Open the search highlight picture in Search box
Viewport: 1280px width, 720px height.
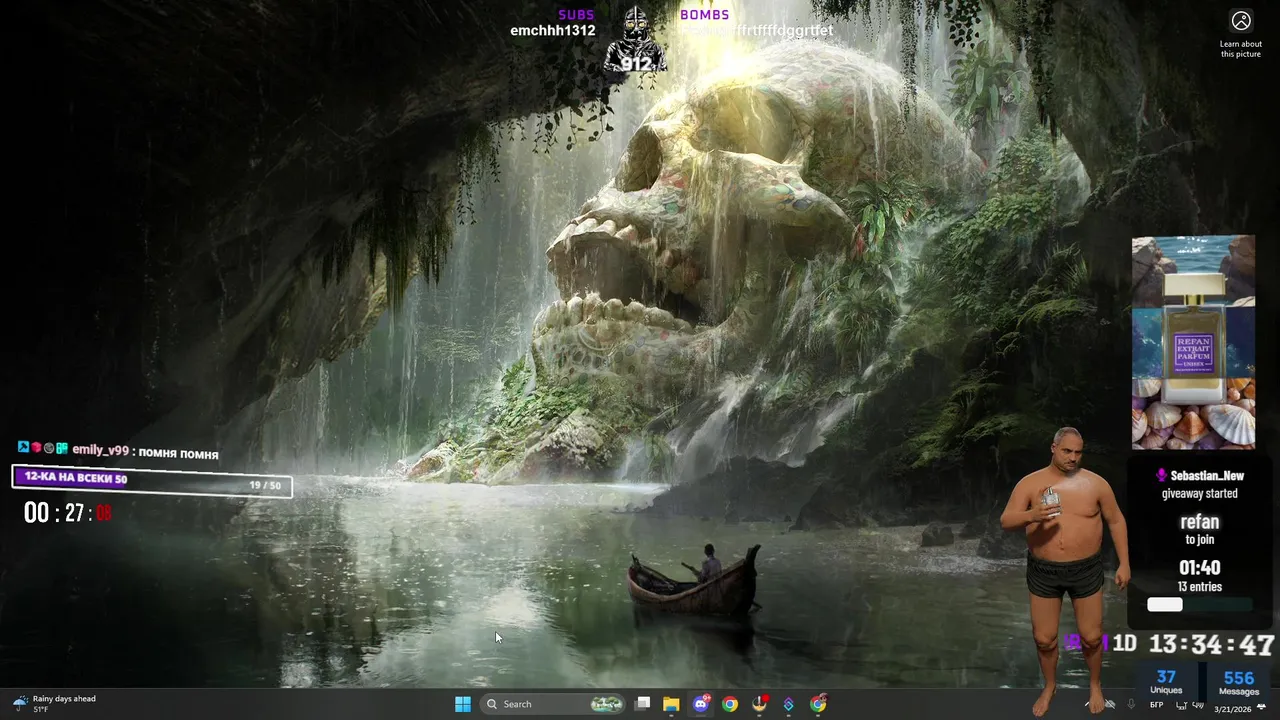point(606,704)
